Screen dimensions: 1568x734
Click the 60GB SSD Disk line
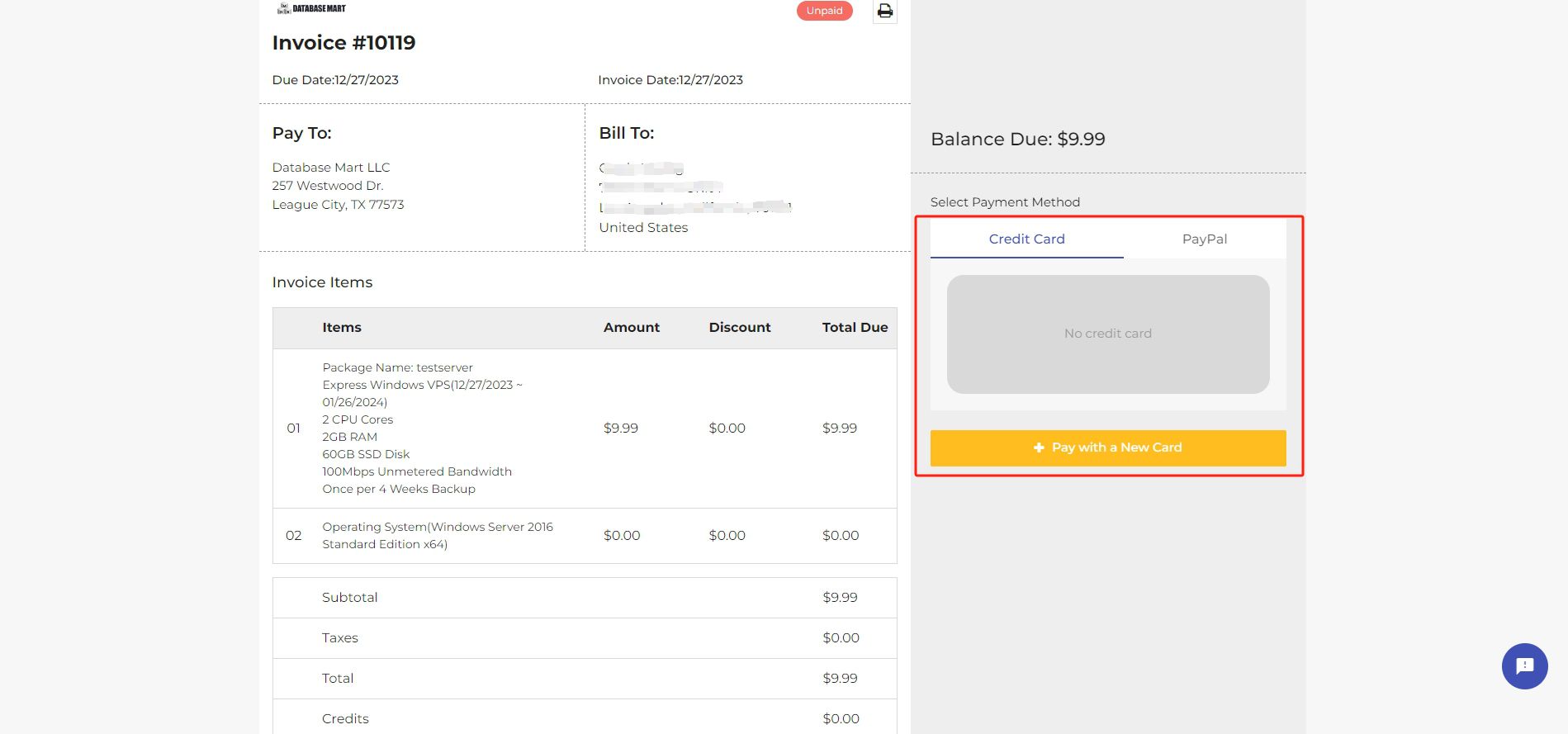(366, 454)
